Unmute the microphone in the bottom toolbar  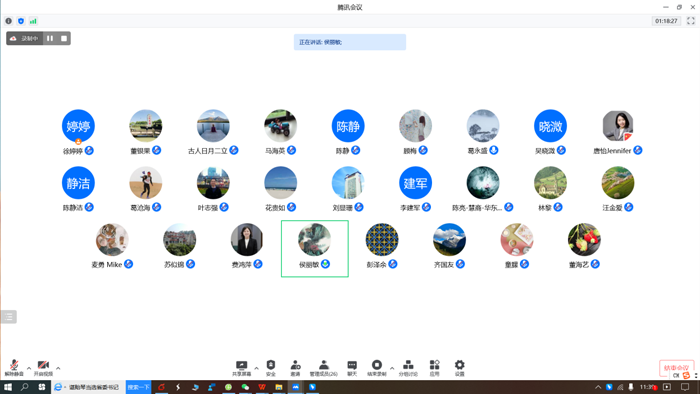click(x=14, y=368)
